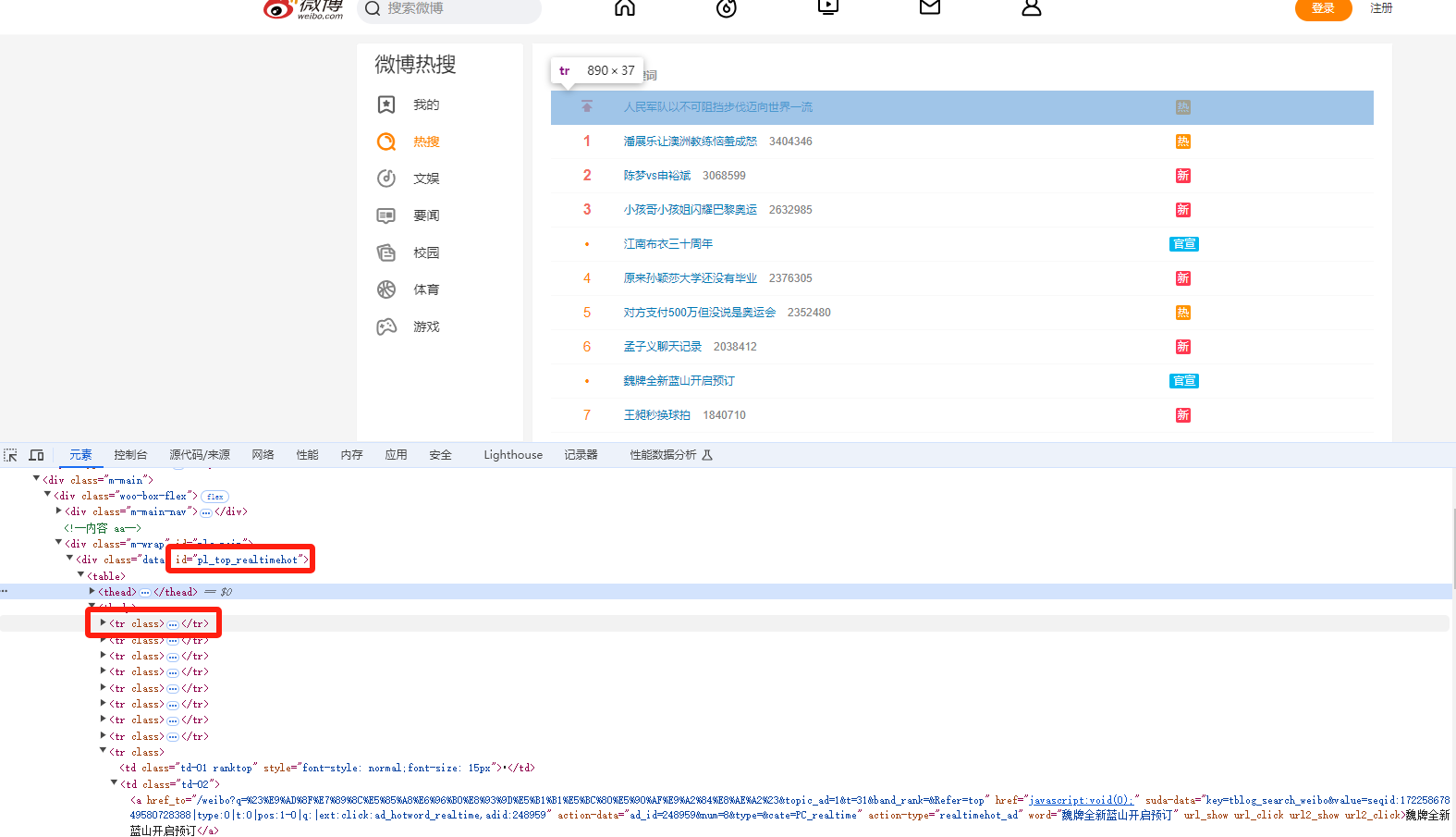
Task: Expand the thead node
Action: (92, 591)
